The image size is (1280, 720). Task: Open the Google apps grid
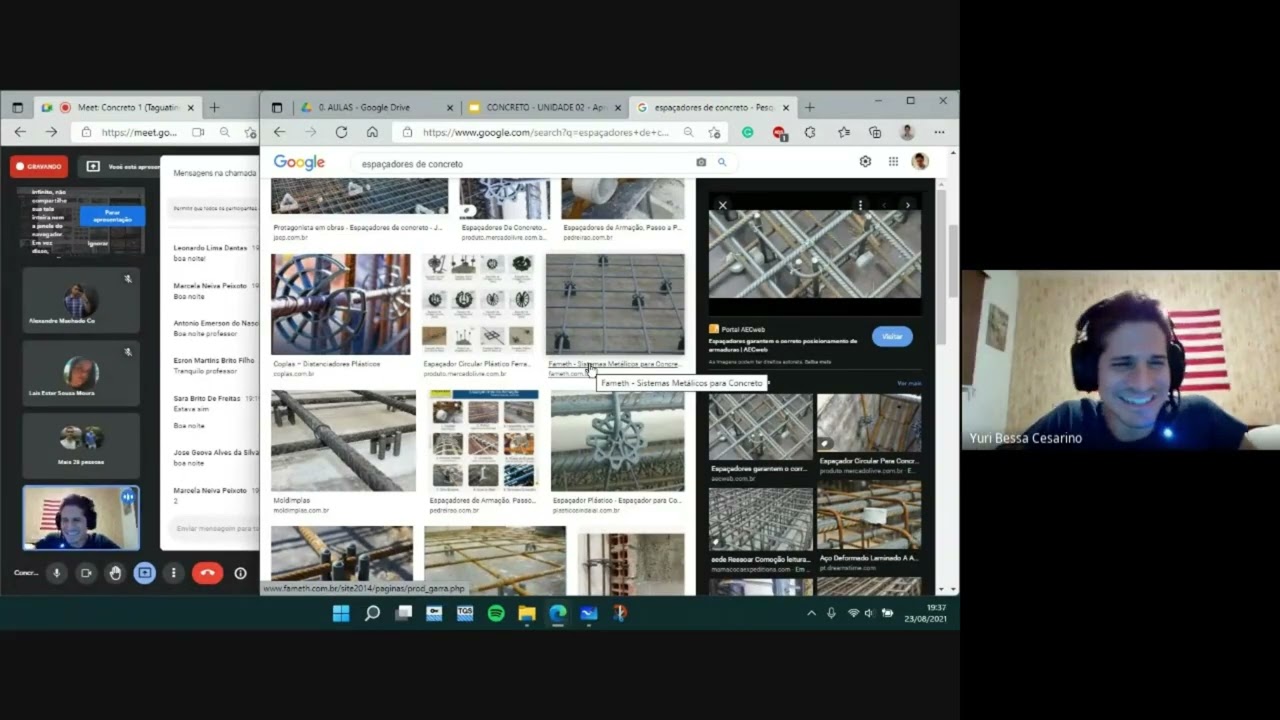point(893,161)
